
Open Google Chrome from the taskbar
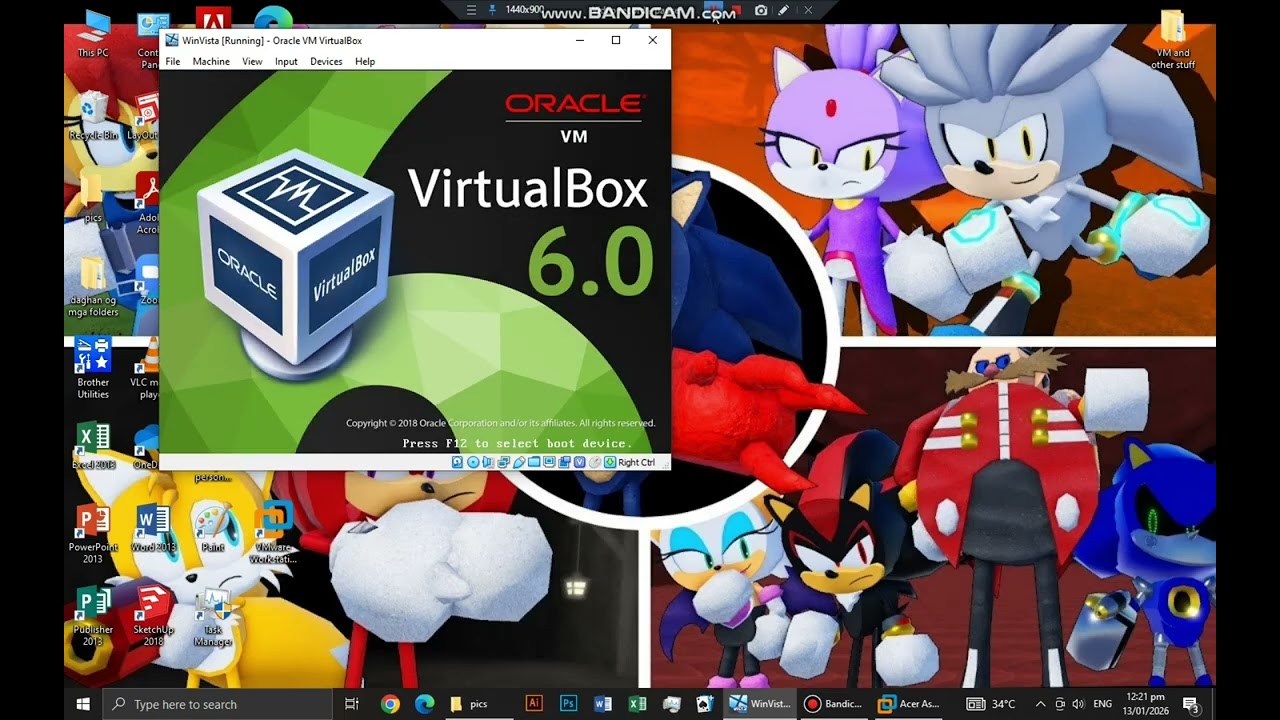point(390,704)
